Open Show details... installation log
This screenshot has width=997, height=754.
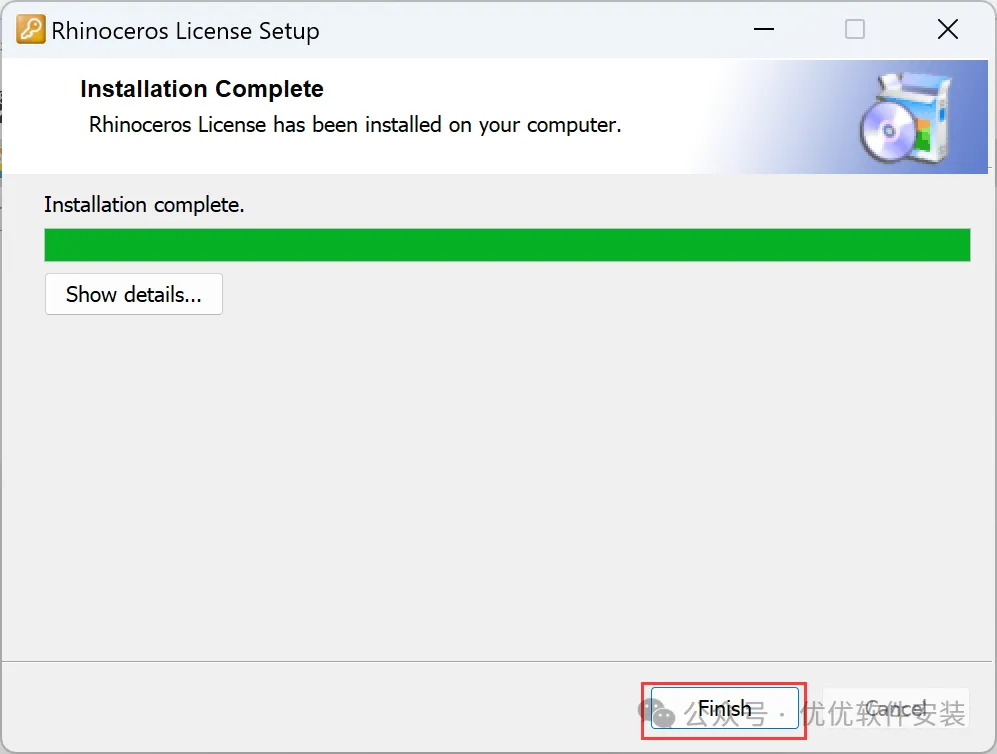point(134,294)
